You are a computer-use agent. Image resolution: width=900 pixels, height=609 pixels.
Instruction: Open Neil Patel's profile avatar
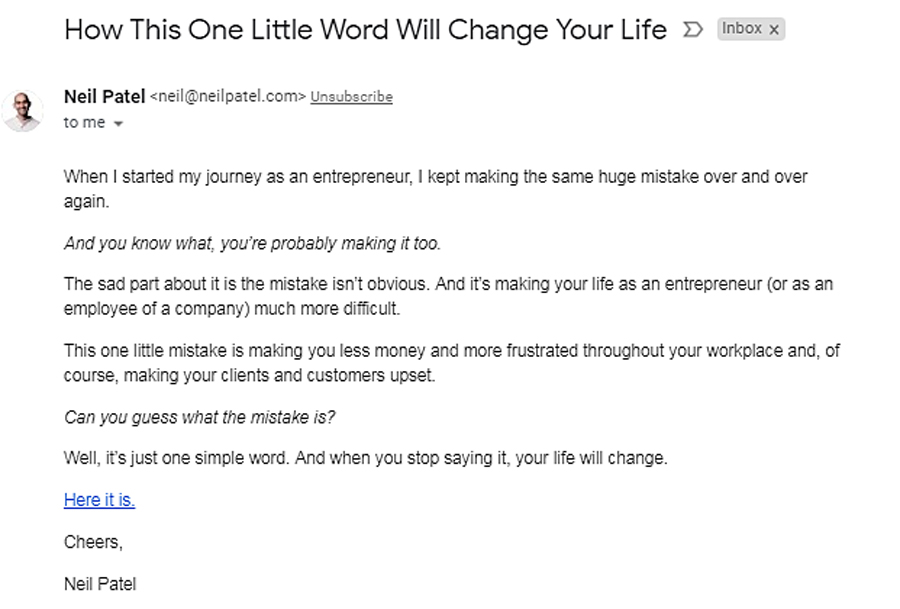[23, 110]
